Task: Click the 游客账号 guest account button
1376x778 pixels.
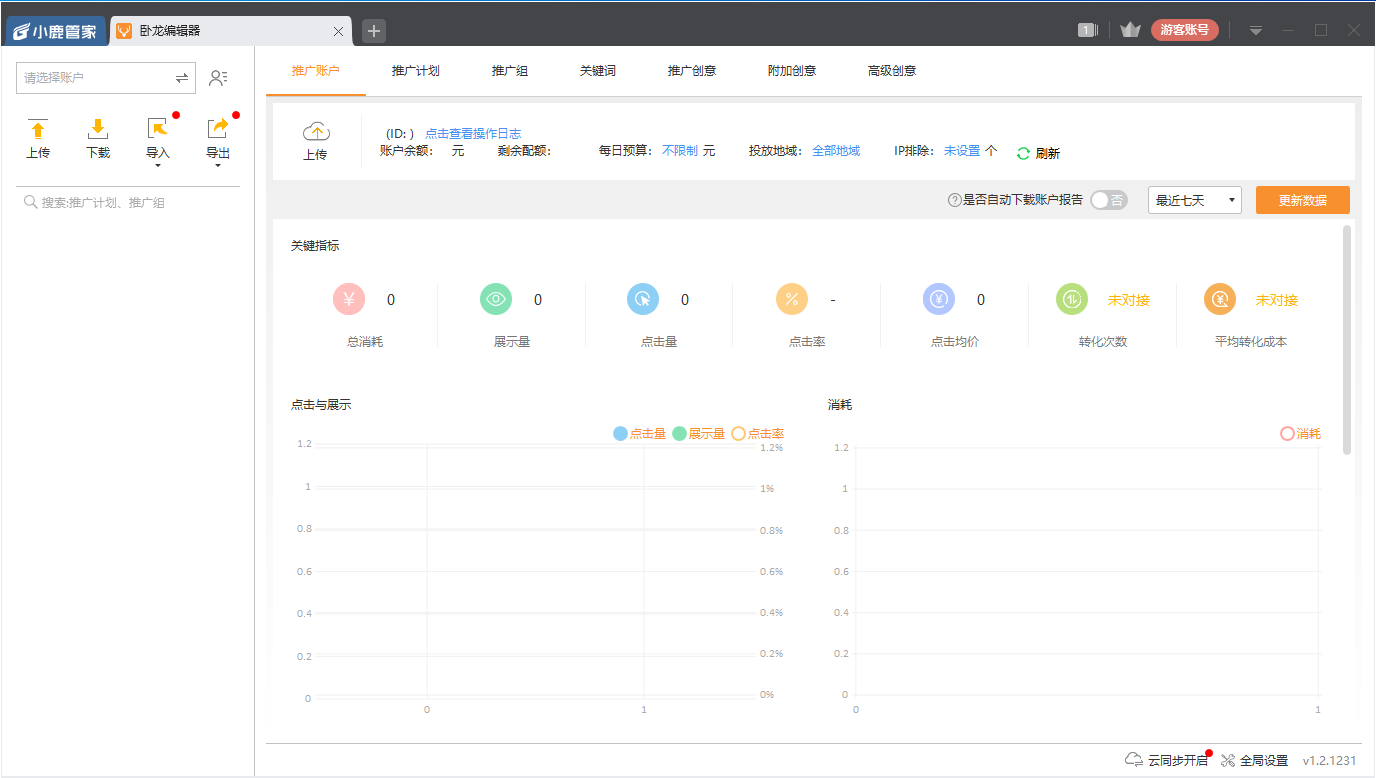Action: pos(1185,30)
